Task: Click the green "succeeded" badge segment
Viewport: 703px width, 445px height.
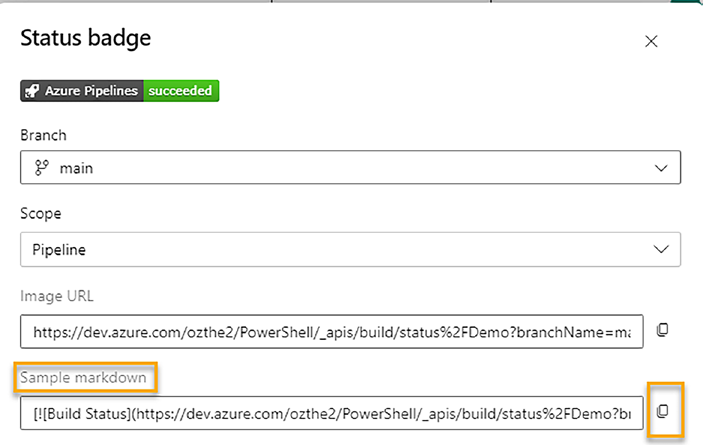Action: [x=181, y=91]
